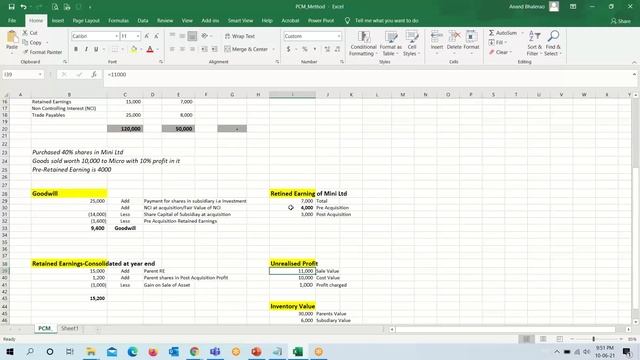Viewport: 640px width, 360px height.
Task: Click the Share button
Action: 620,21
